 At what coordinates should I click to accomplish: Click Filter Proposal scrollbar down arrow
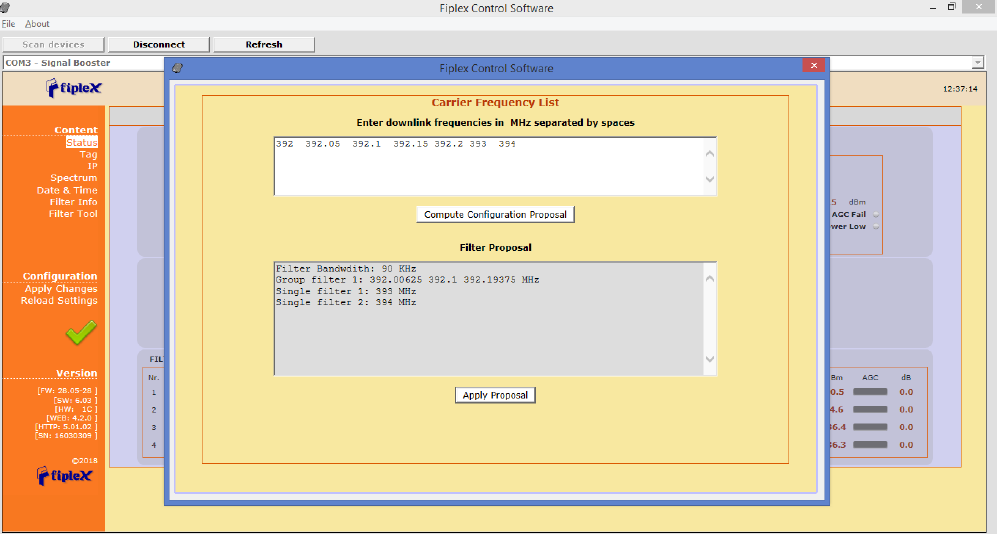tap(710, 359)
